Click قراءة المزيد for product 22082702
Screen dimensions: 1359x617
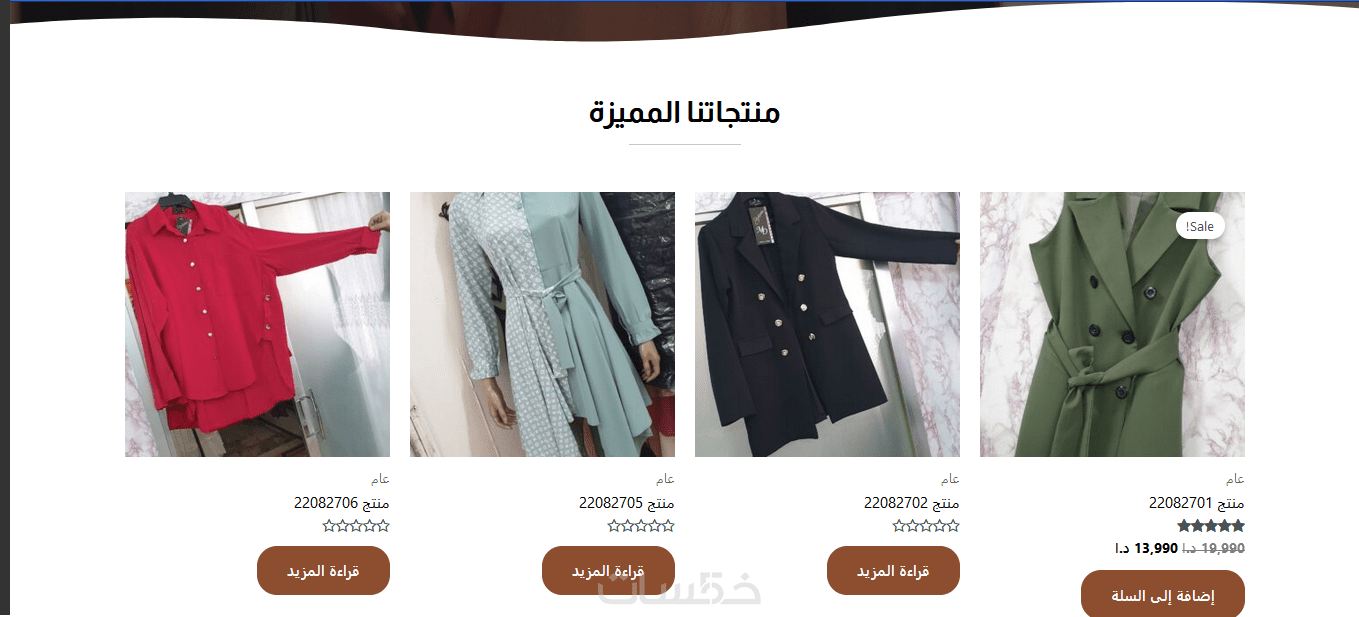pos(893,570)
